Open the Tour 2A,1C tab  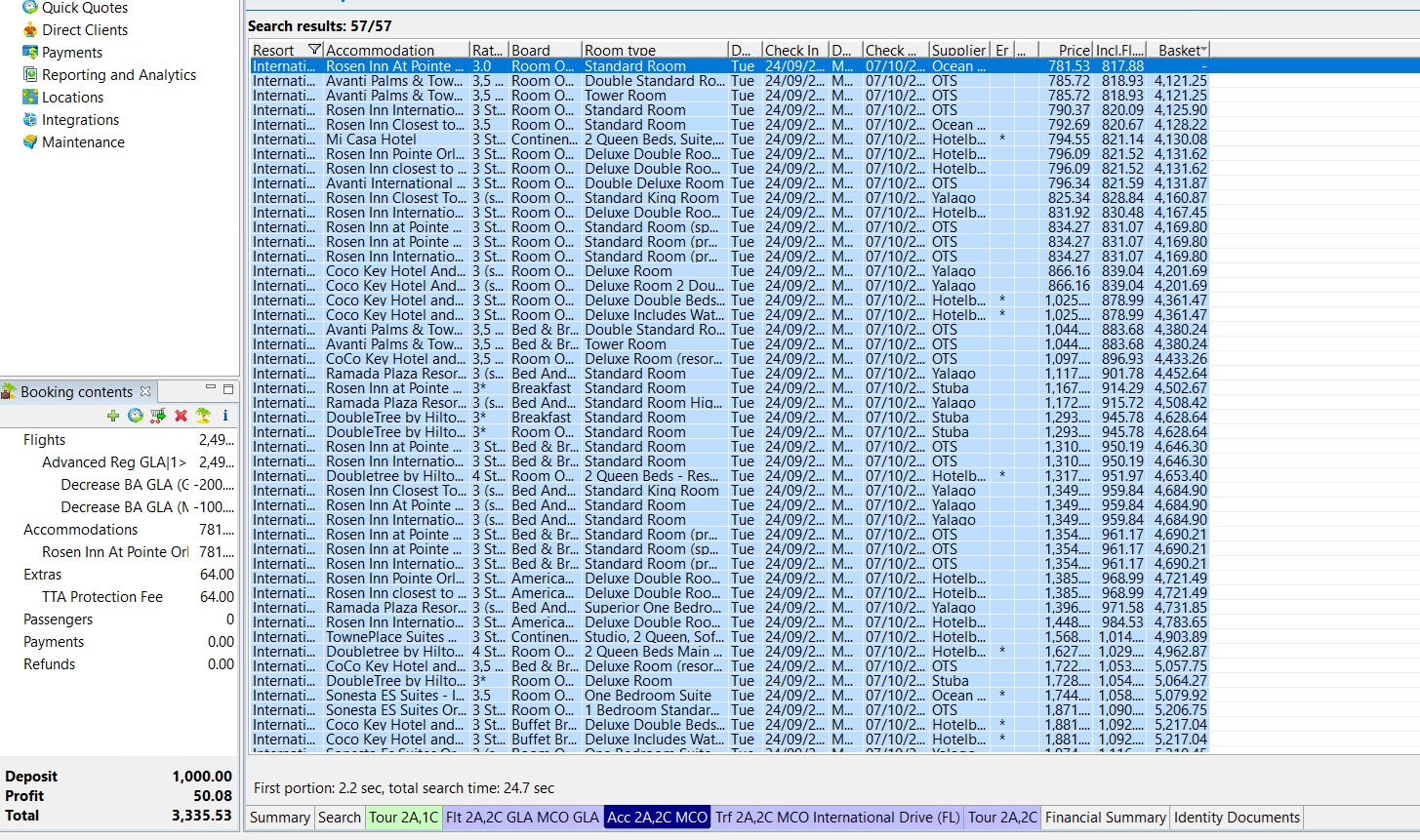coord(403,818)
